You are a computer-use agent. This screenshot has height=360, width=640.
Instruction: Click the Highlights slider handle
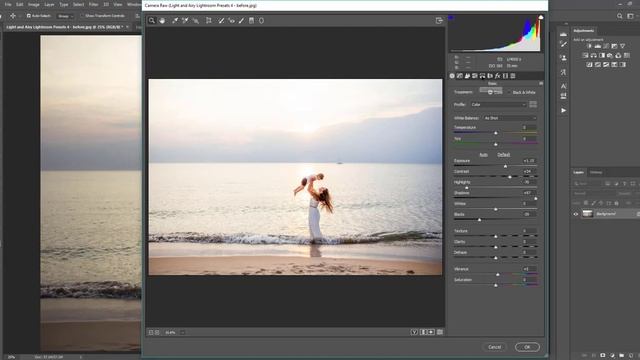(467, 188)
